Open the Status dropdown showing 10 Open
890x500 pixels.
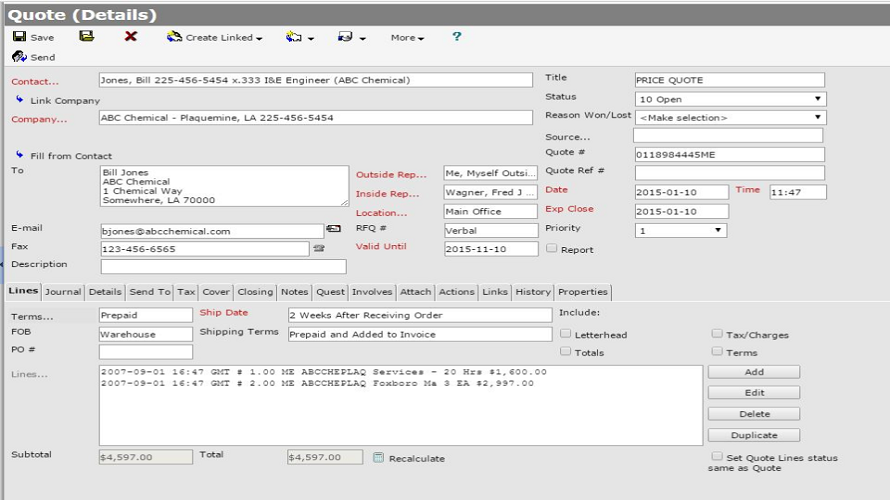729,99
